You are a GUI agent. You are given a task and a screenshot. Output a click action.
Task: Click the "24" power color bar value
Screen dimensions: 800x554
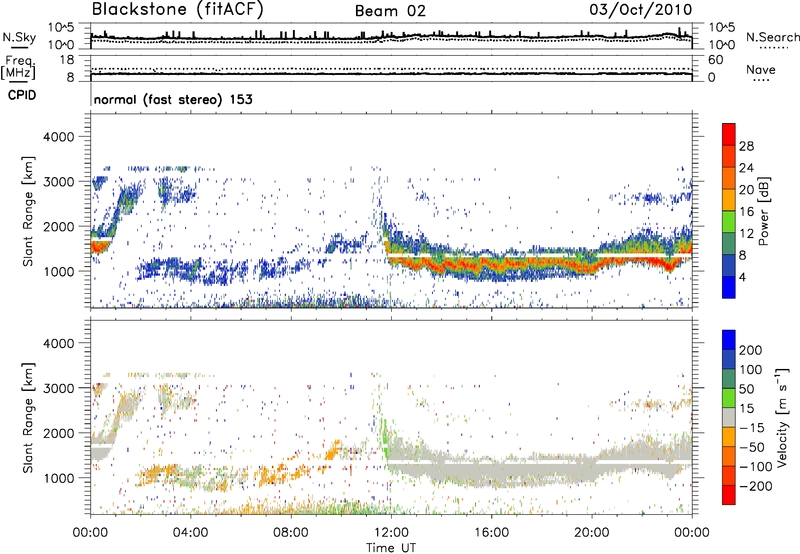click(746, 168)
